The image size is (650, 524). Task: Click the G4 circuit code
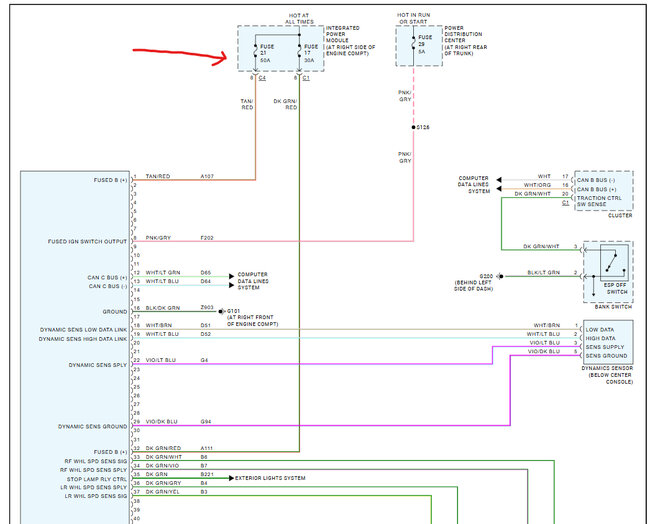pos(204,360)
